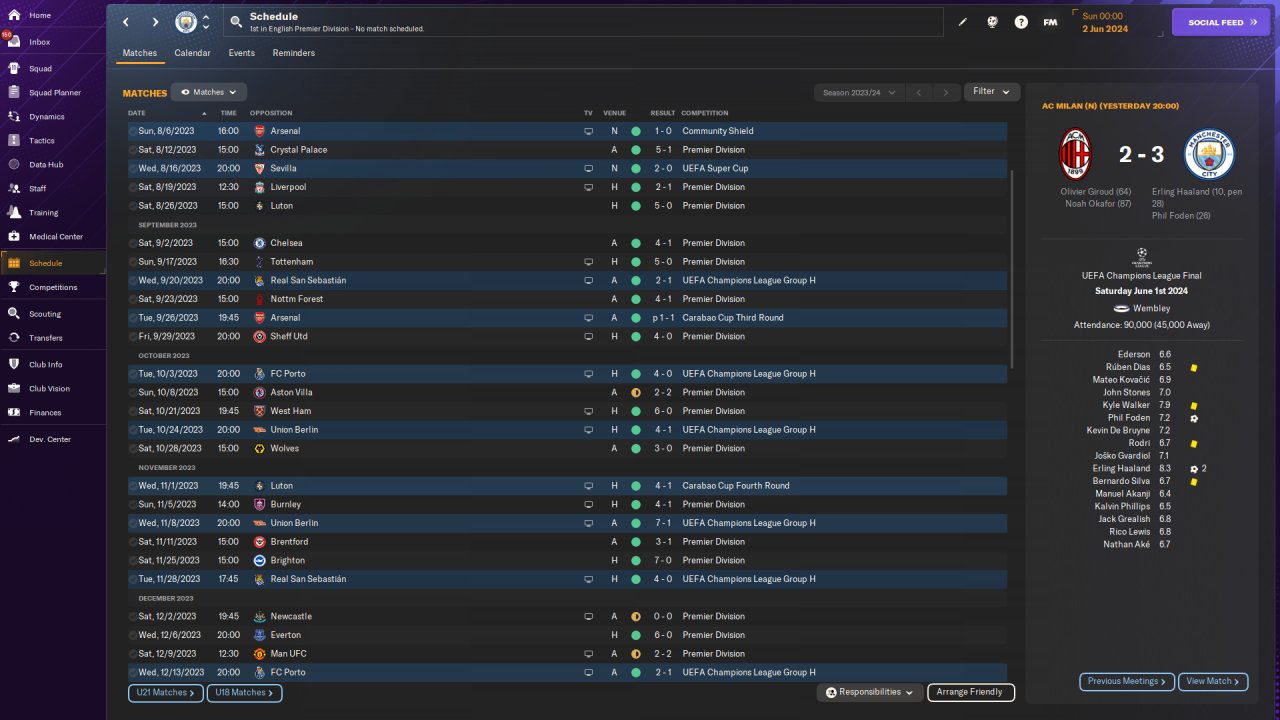Screen dimensions: 1280x720
Task: Click the VENUE column header
Action: coord(614,113)
